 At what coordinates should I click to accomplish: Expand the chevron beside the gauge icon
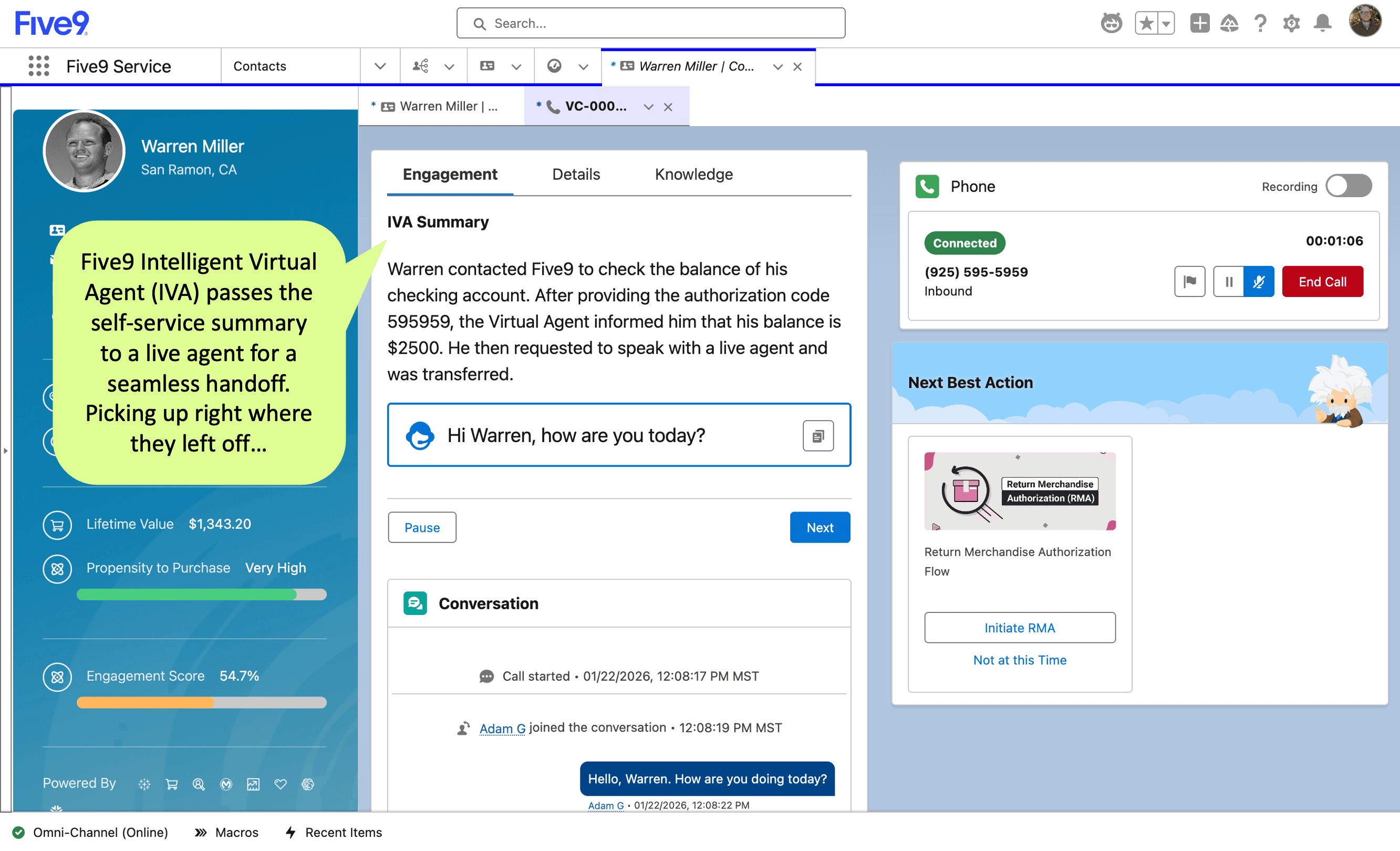point(583,67)
